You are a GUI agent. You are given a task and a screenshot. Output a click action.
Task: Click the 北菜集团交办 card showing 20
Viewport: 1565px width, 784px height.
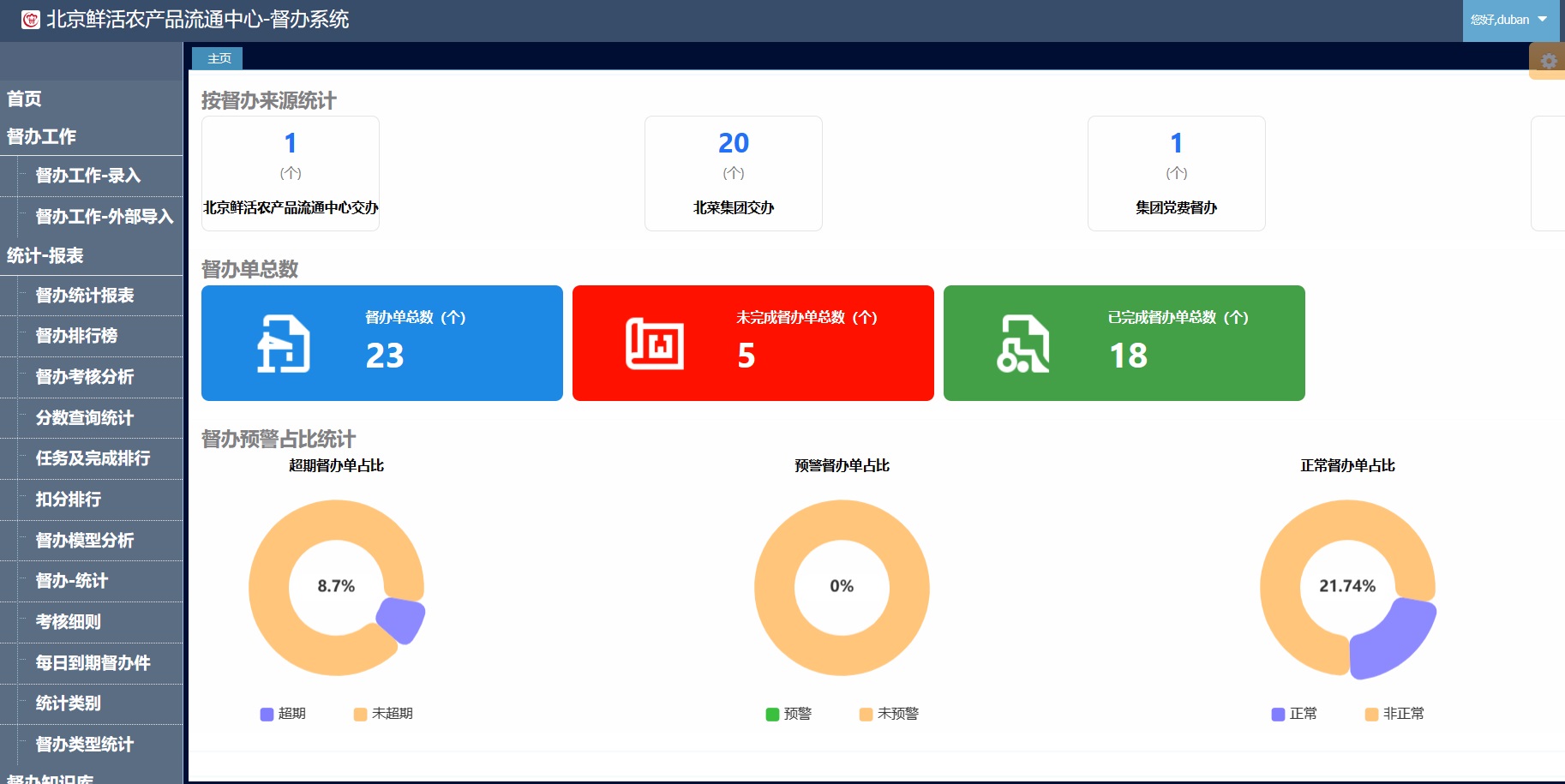click(x=734, y=173)
